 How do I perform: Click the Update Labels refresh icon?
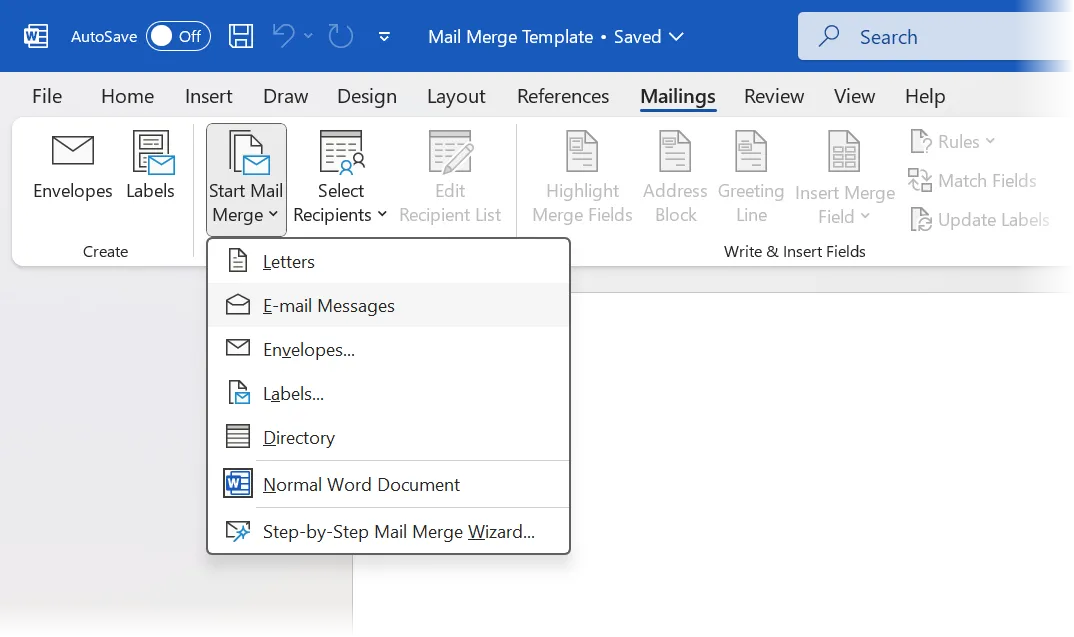(921, 219)
